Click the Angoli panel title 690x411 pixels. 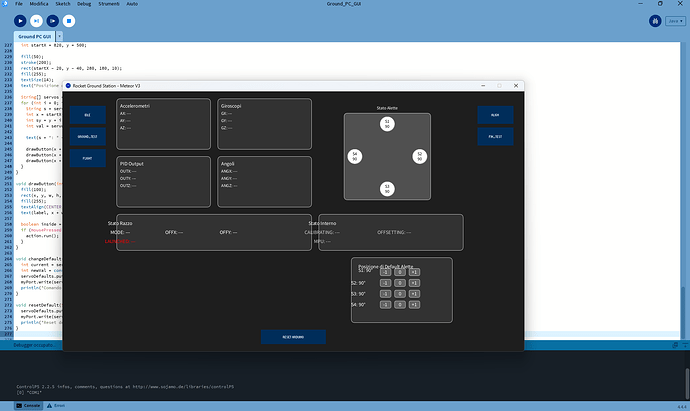[x=228, y=164]
